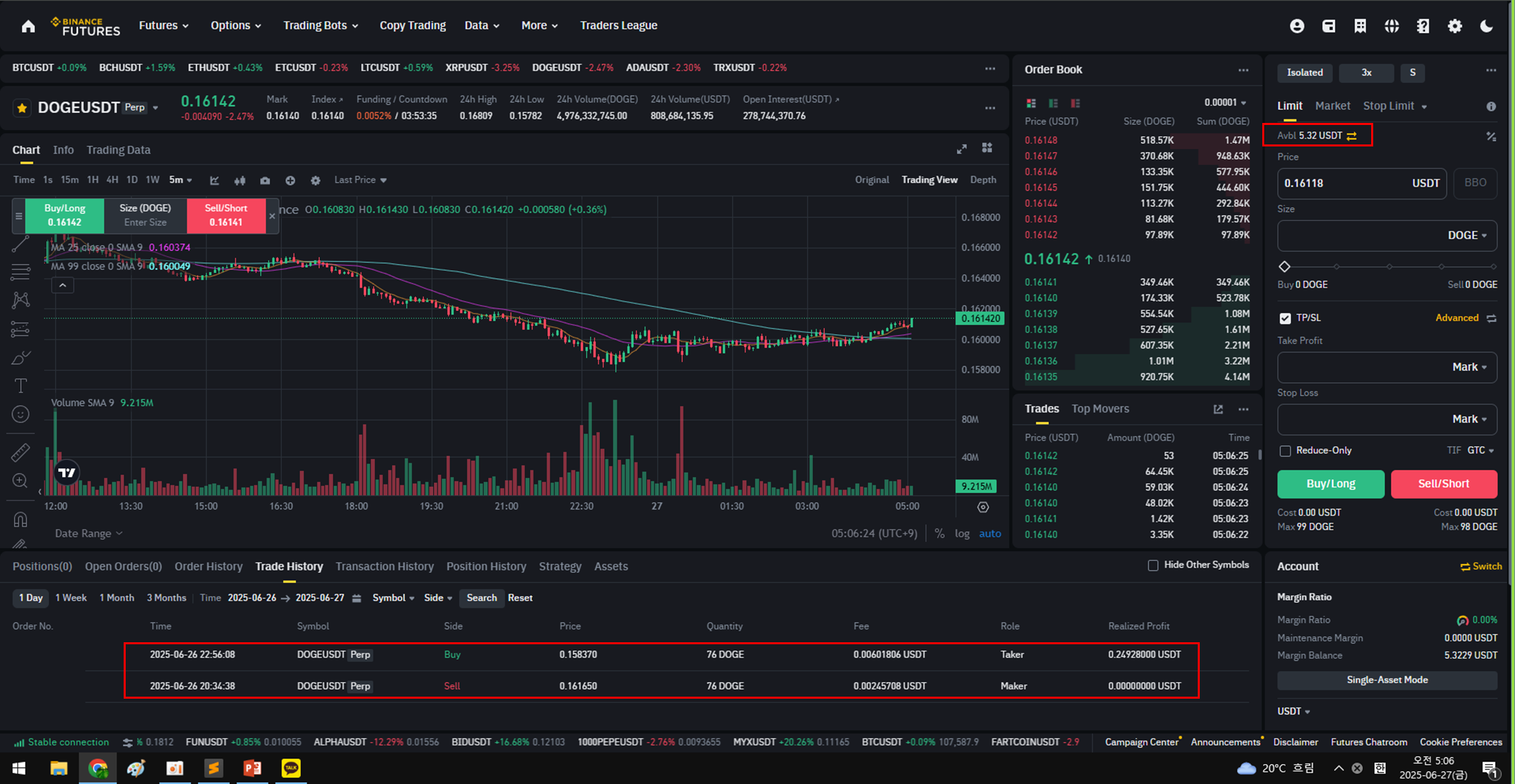1515x784 pixels.
Task: Click the favorite star next to DOGEUSDT
Action: coord(22,107)
